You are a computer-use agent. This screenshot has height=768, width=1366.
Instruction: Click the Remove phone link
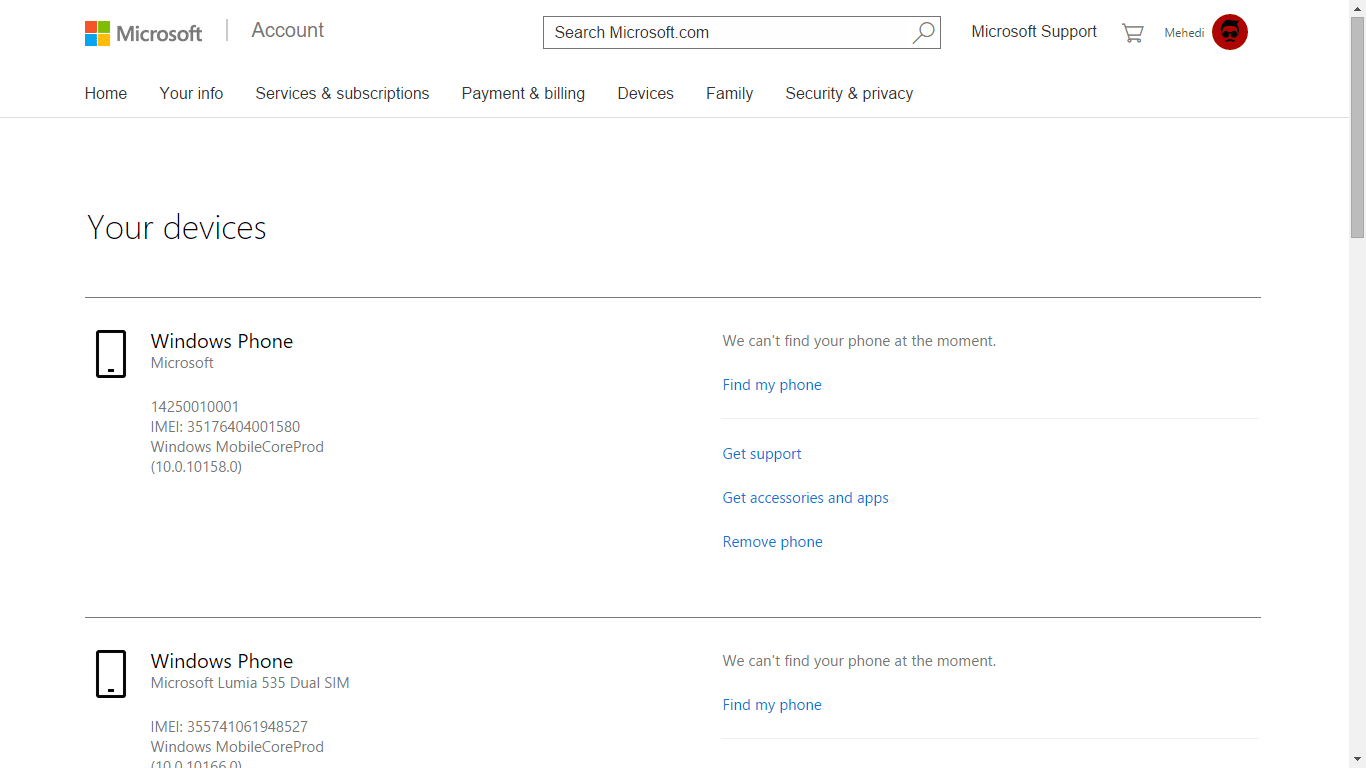coord(772,542)
